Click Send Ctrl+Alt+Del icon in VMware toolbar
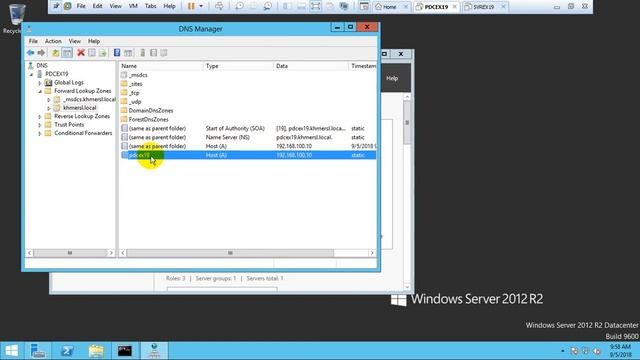 click(219, 6)
